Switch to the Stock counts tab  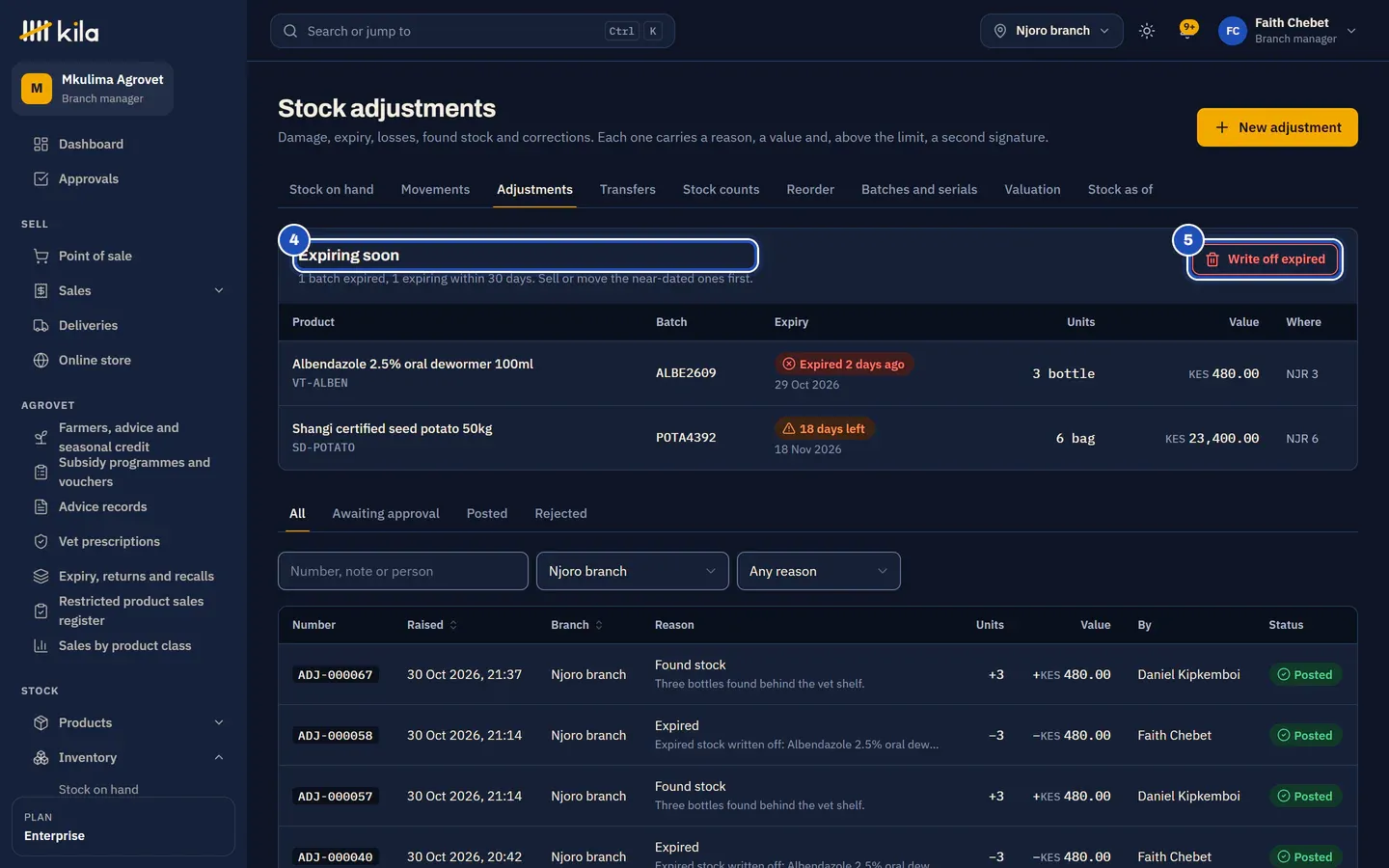coord(721,189)
